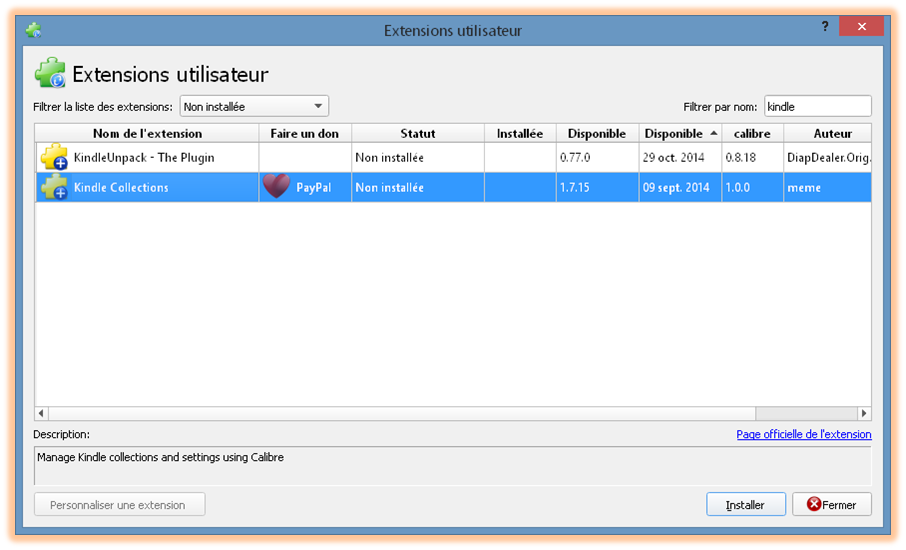Sort by first 'Disponible' version column
The height and width of the screenshot is (550, 906).
(x=597, y=133)
